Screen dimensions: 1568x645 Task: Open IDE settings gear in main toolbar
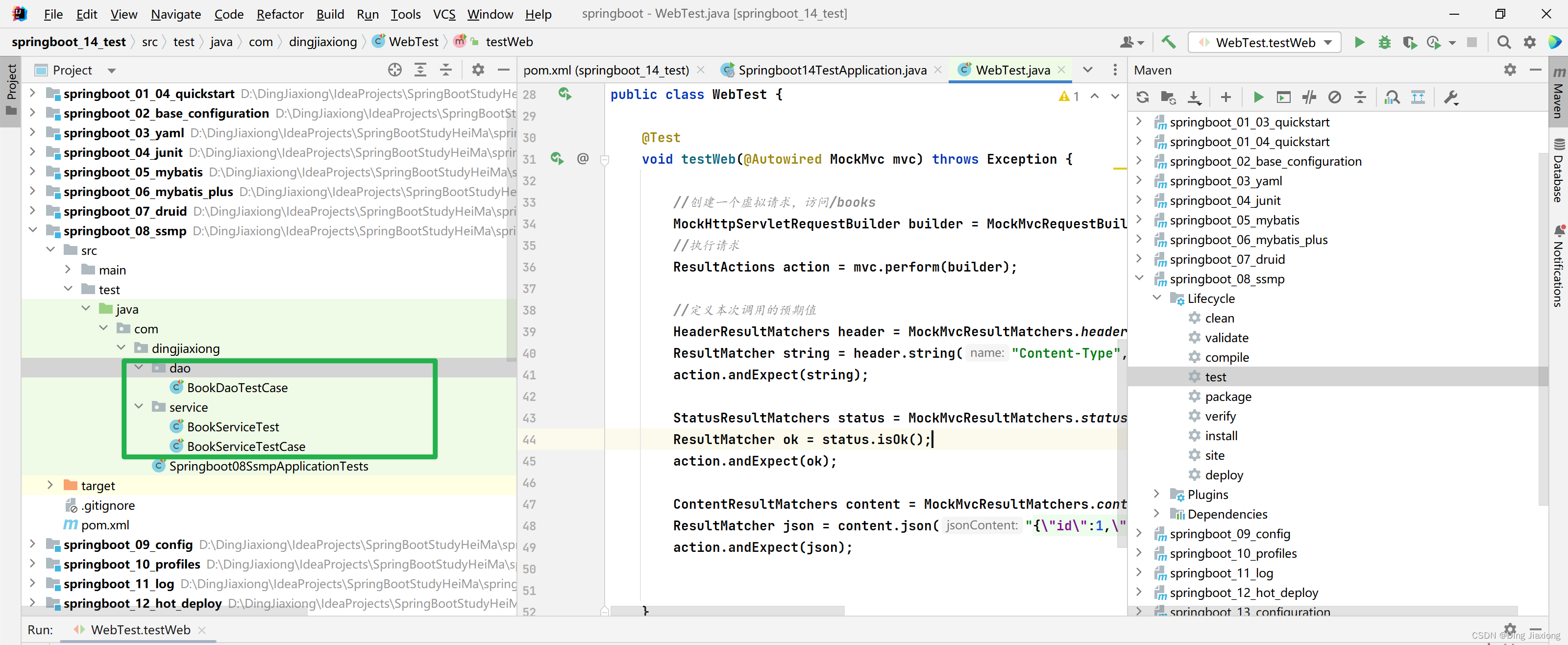(1529, 42)
